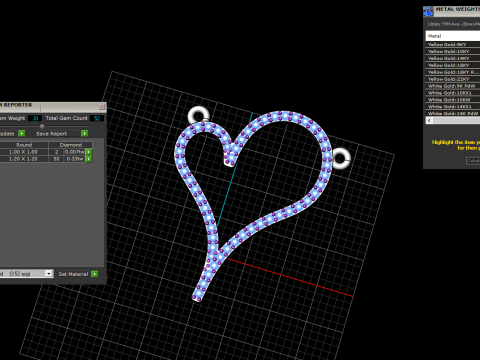This screenshot has width=480, height=360.
Task: Select Yellow Gold 14KY in metal list
Action: tap(453, 58)
